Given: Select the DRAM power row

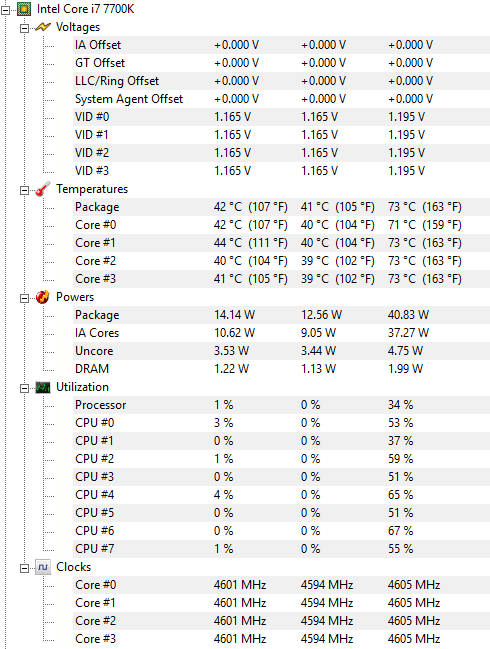Looking at the screenshot, I should click(x=281, y=369).
